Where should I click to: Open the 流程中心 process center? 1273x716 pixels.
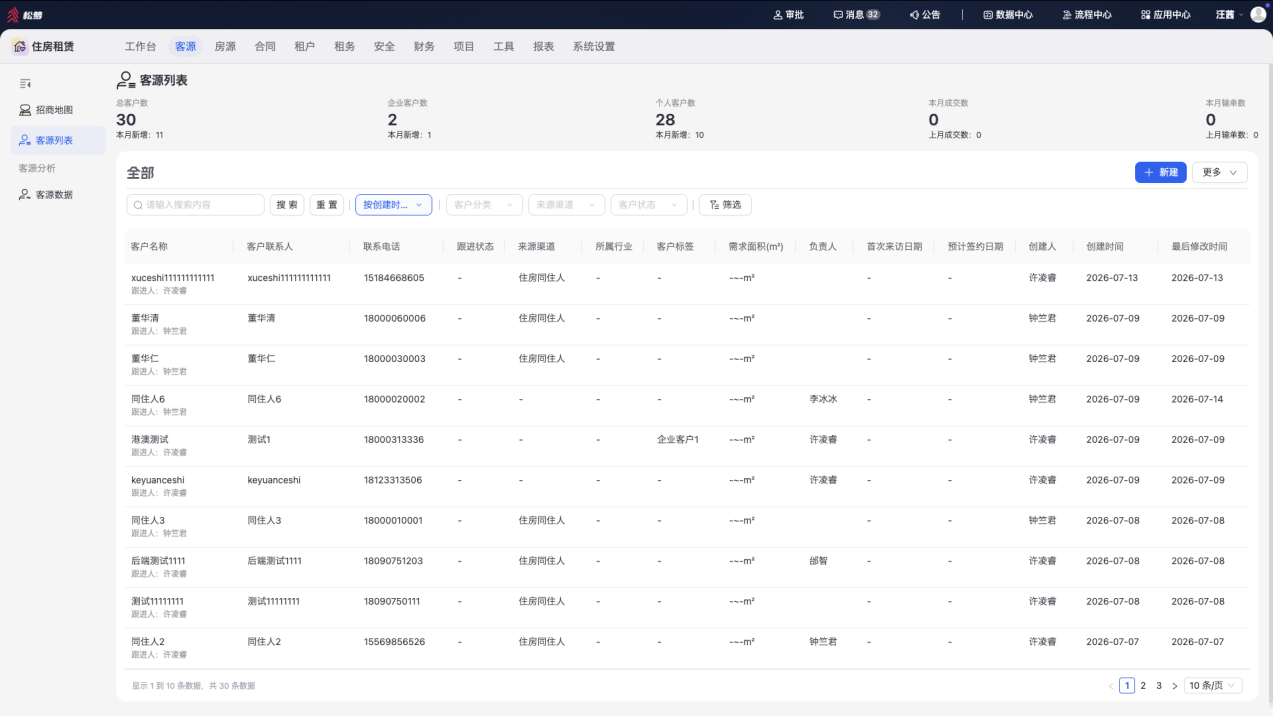(x=1085, y=15)
